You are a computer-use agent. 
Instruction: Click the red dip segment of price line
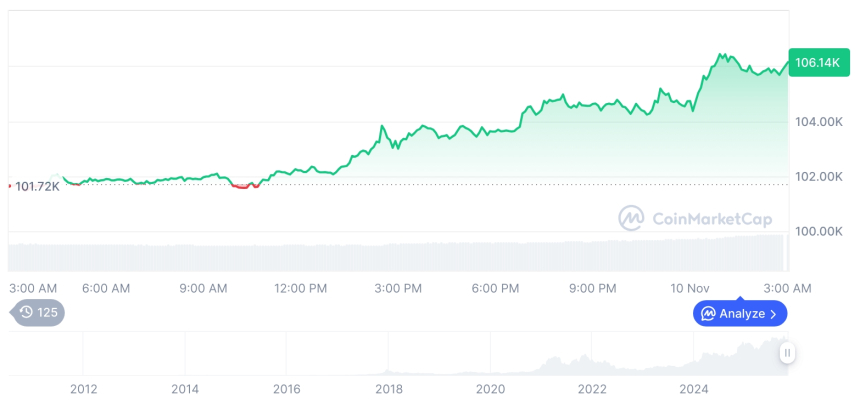pos(244,186)
